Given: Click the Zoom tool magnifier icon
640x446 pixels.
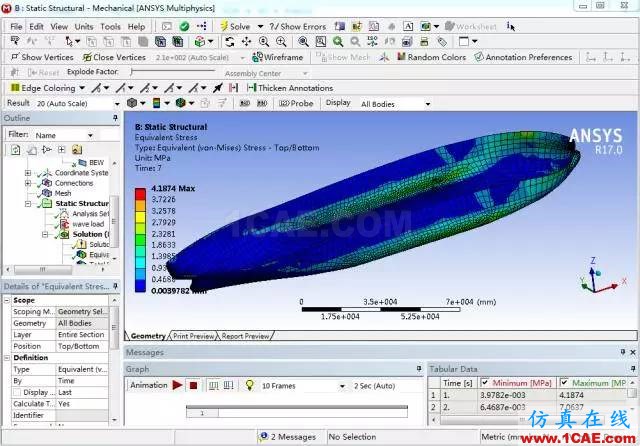Looking at the screenshot, I should (264, 42).
